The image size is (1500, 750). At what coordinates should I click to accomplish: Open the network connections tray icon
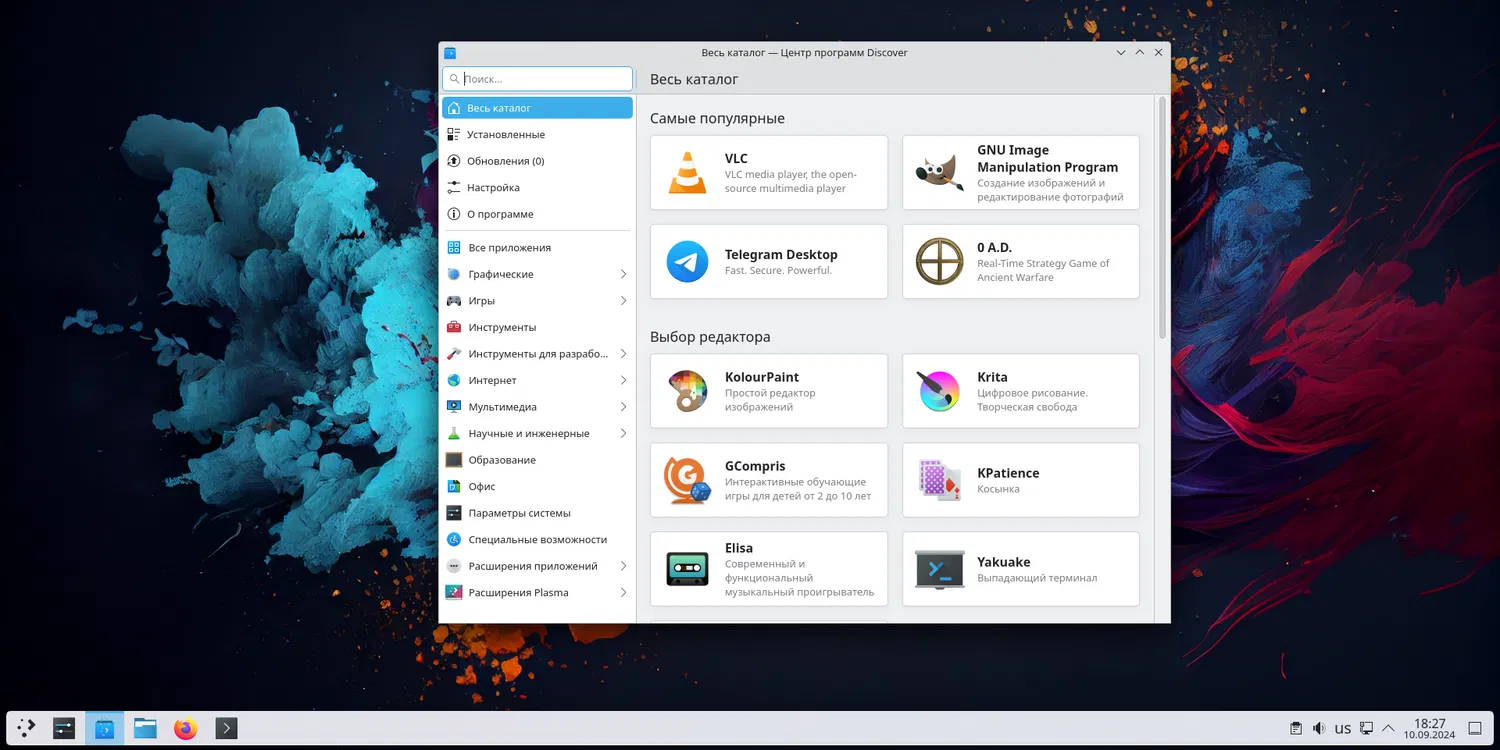tap(1366, 728)
